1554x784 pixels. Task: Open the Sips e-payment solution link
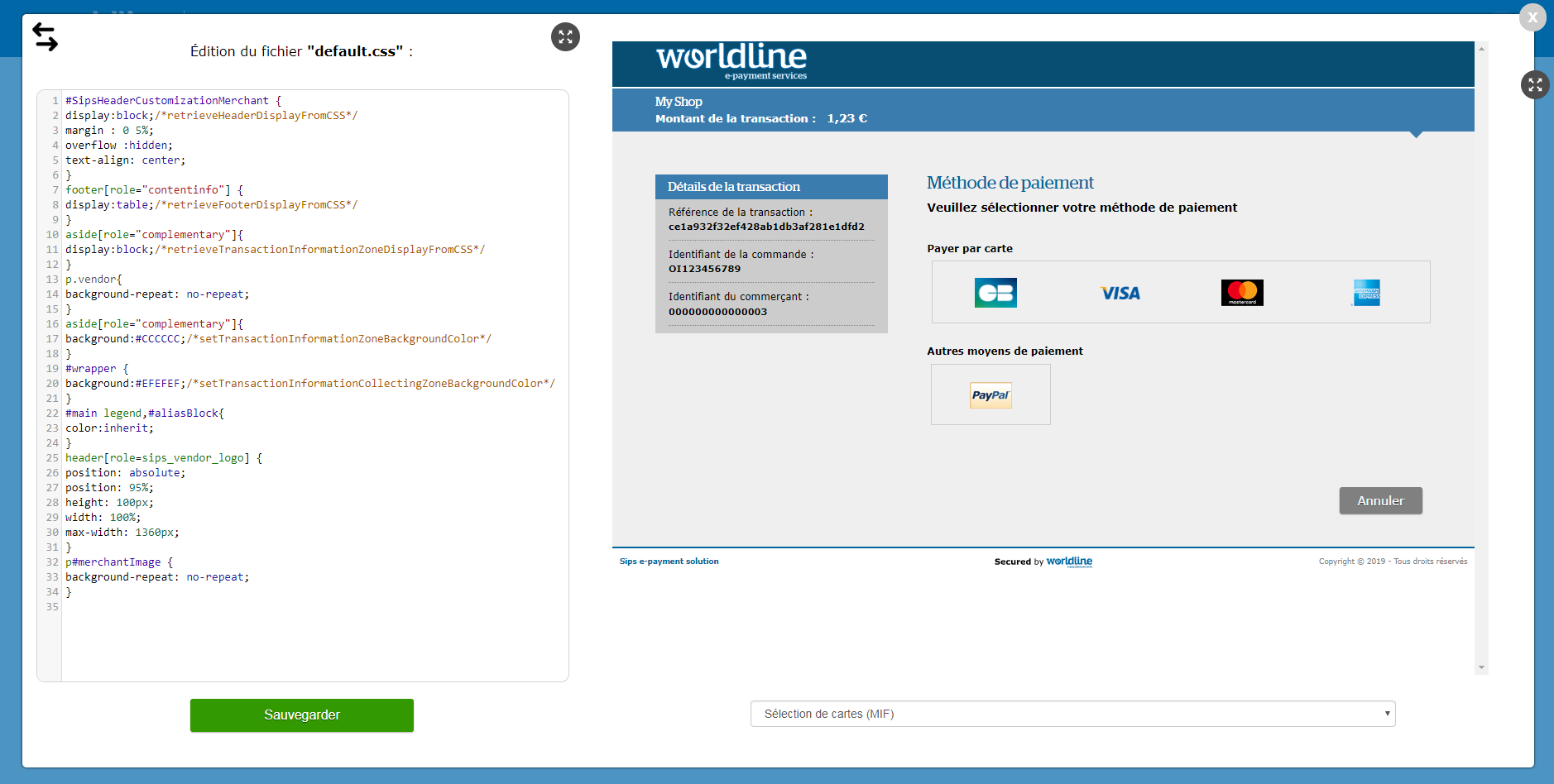tap(669, 562)
